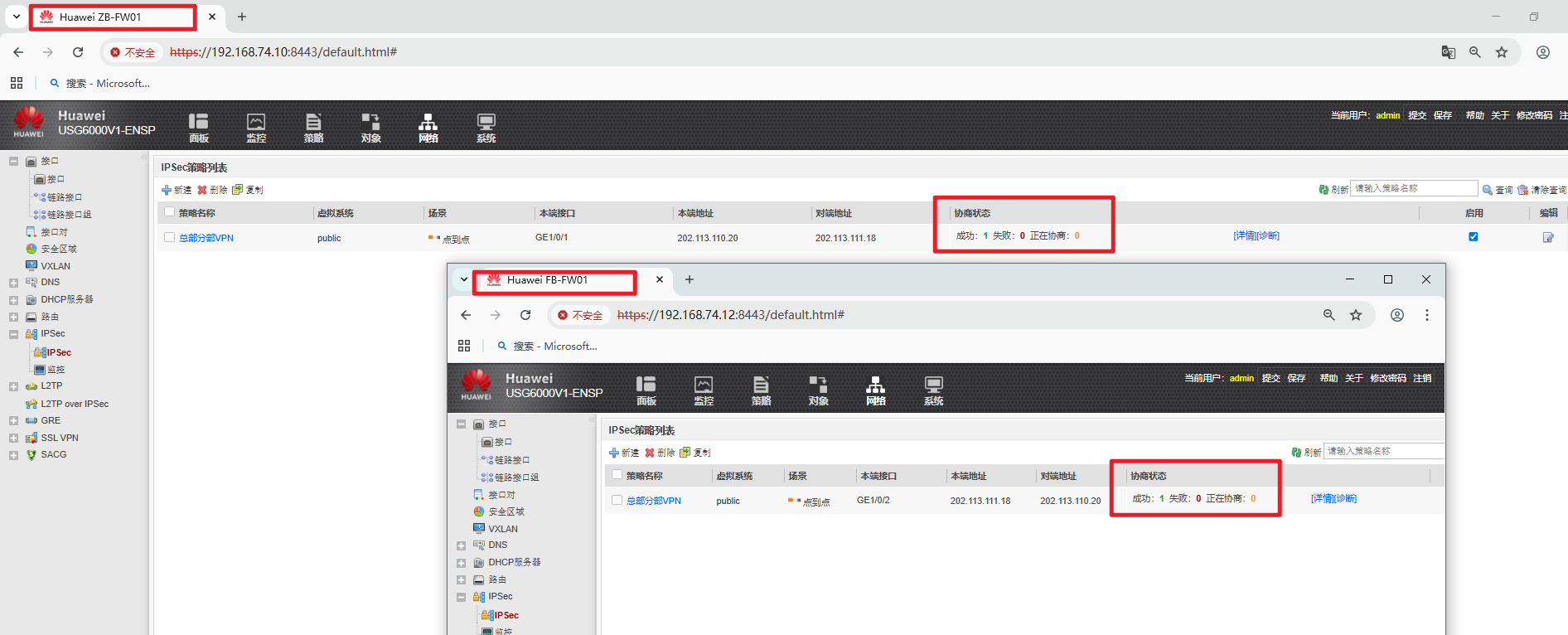Click the FB-FW01 address bar URL

point(730,315)
